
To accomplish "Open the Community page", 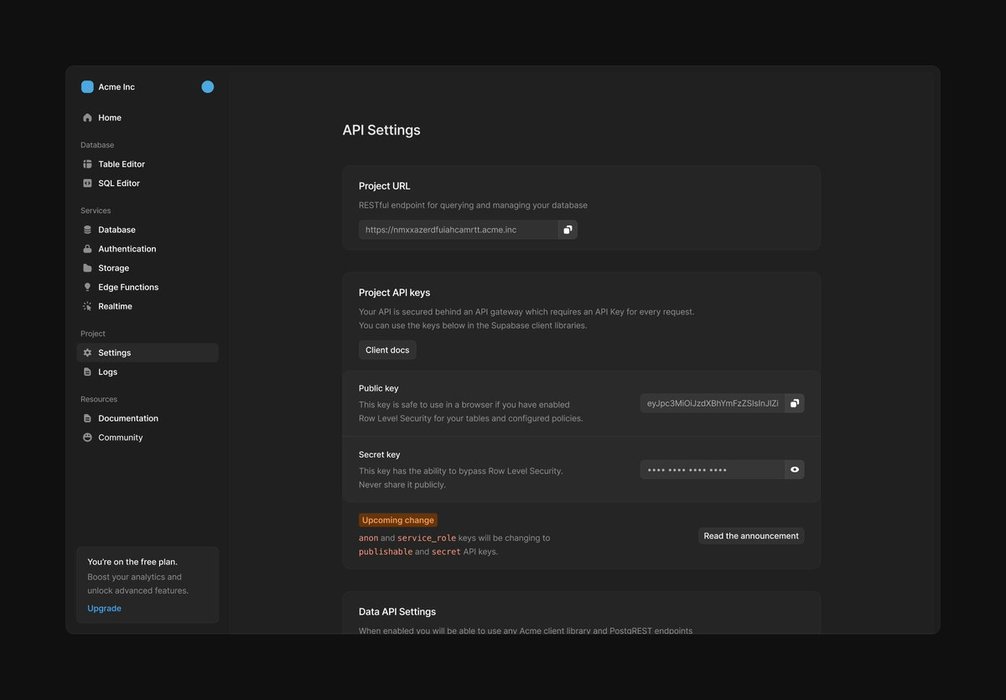I will 120,437.
